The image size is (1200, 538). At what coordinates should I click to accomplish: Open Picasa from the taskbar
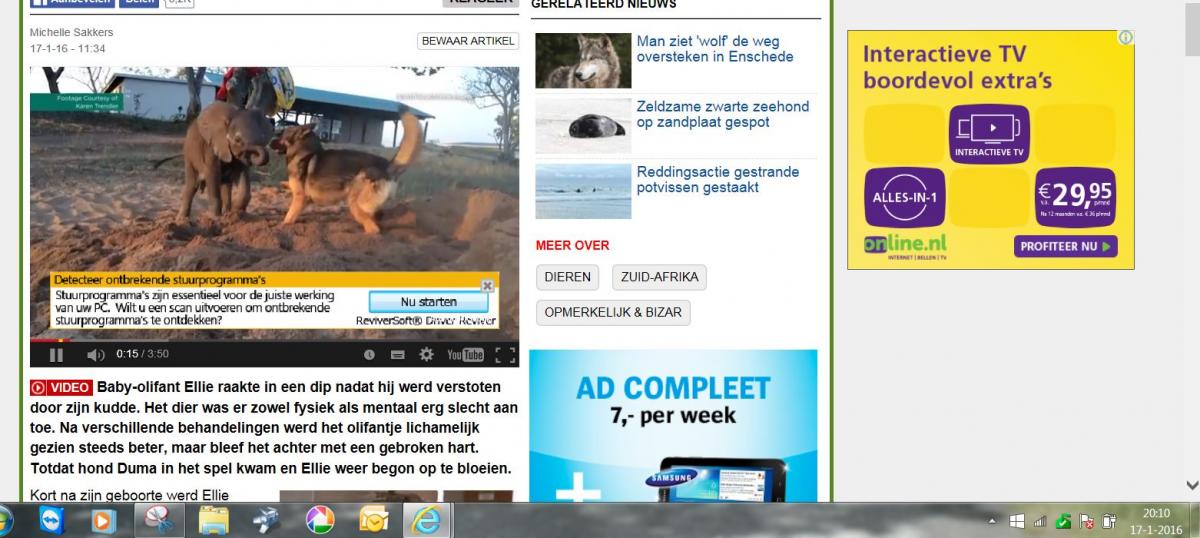tap(319, 520)
